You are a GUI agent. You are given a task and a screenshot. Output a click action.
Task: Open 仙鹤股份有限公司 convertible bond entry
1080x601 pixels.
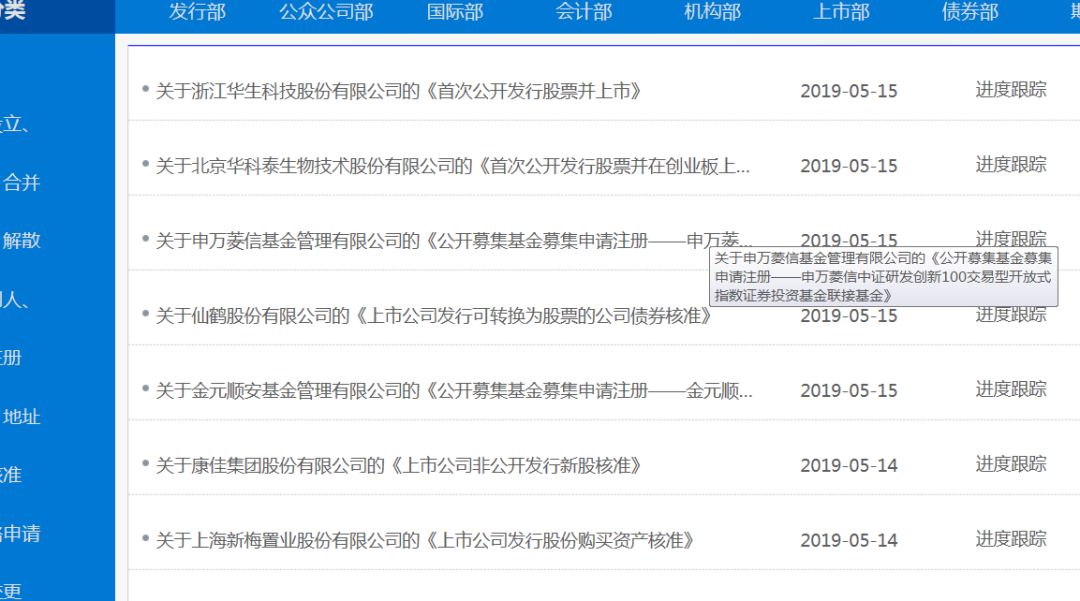pyautogui.click(x=433, y=316)
